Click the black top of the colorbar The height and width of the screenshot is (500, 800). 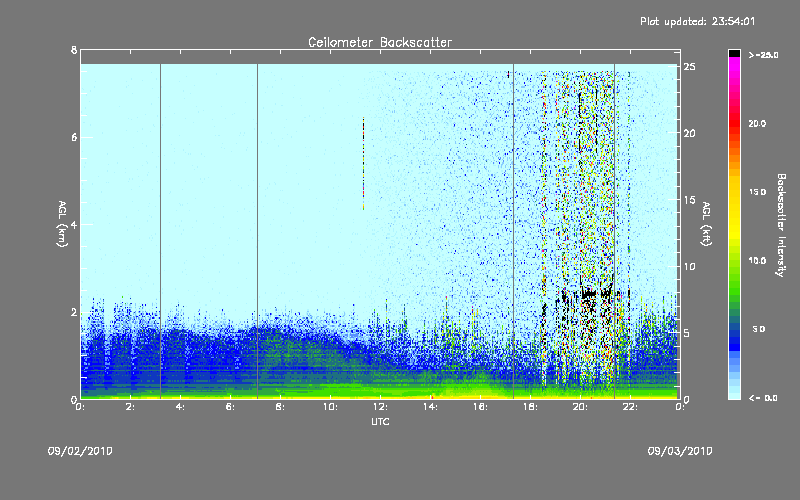[x=734, y=53]
